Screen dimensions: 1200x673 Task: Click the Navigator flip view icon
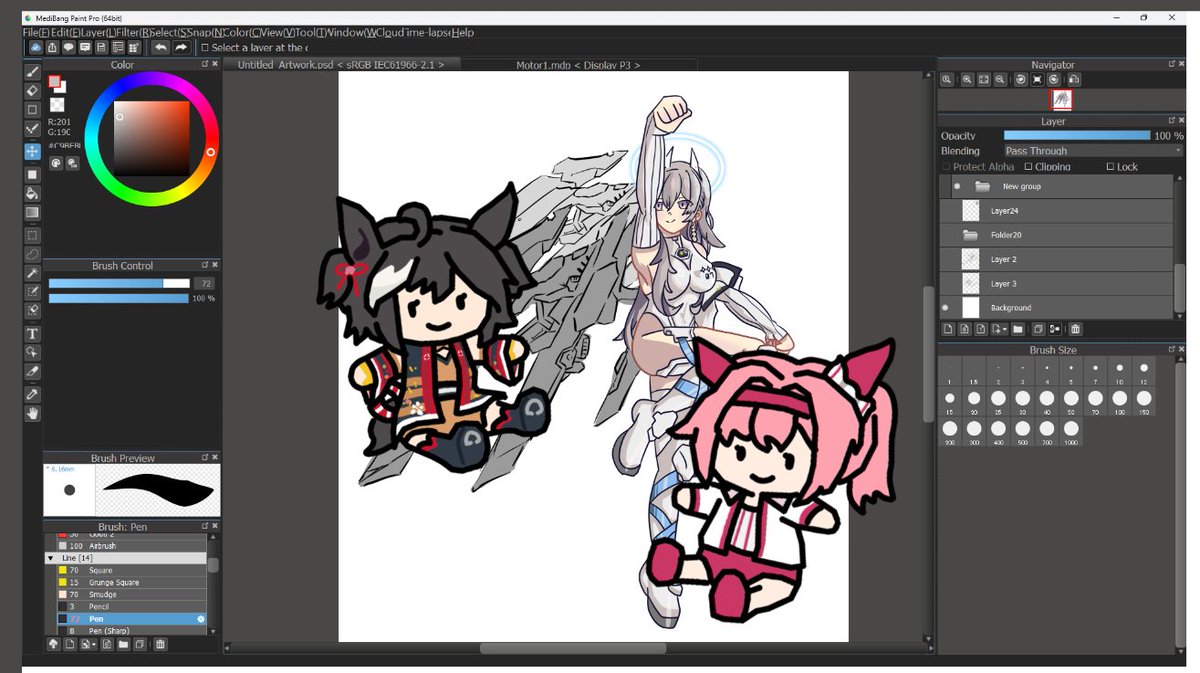coord(1072,79)
